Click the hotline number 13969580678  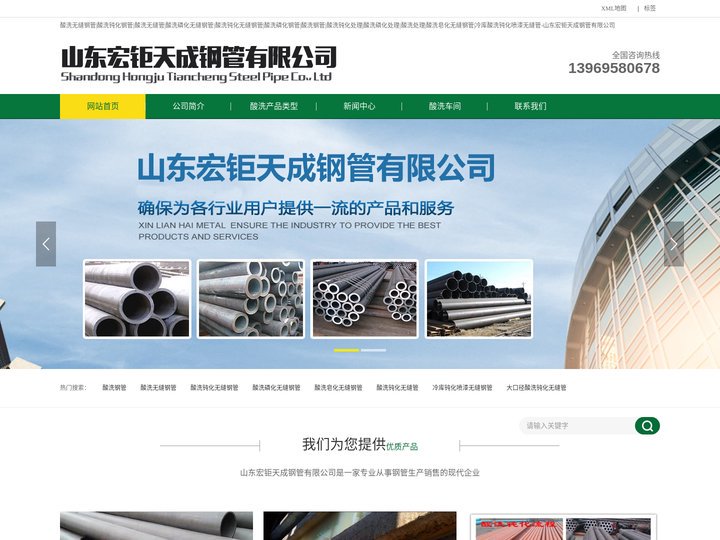click(614, 68)
